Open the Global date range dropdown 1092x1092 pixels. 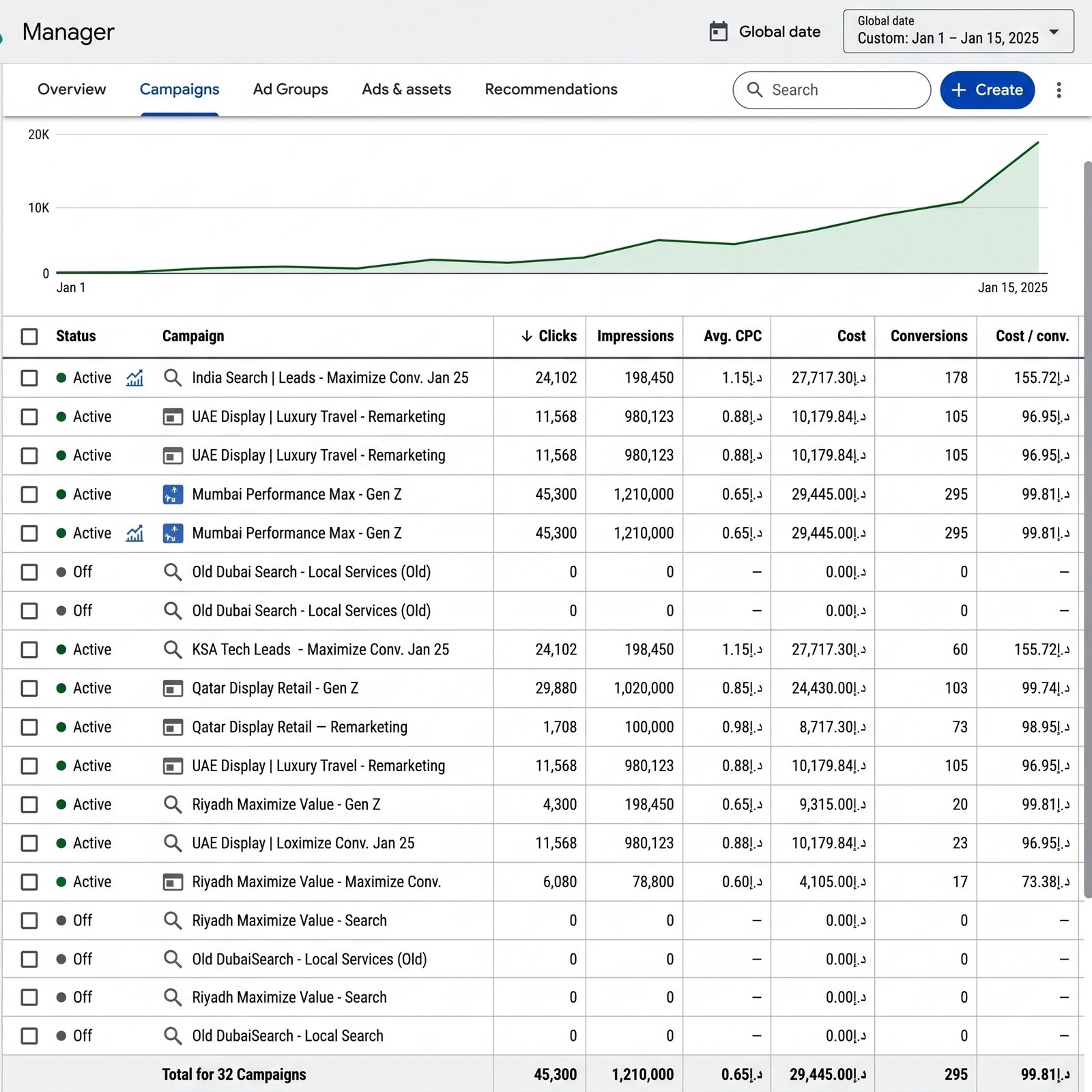958,31
